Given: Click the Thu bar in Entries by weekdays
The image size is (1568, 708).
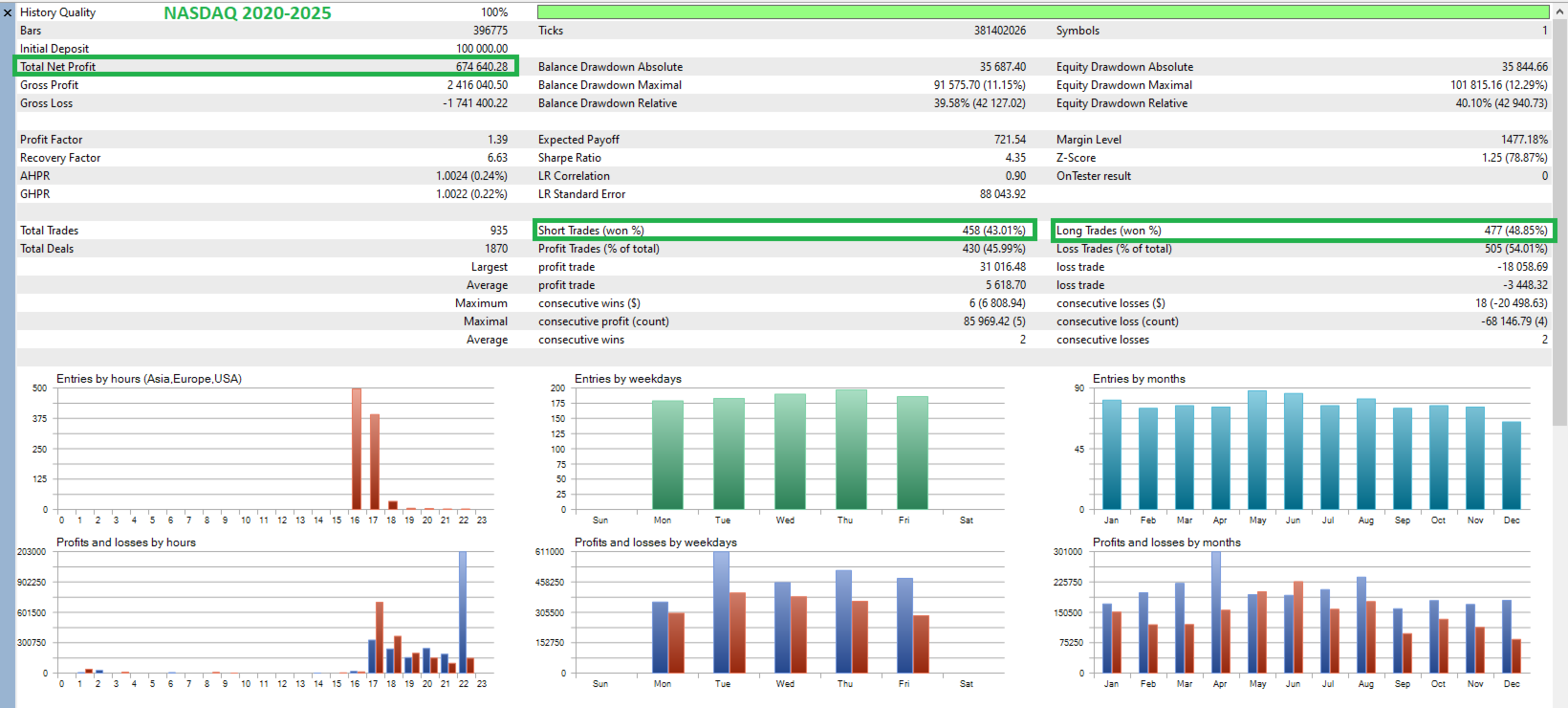Looking at the screenshot, I should click(x=851, y=450).
